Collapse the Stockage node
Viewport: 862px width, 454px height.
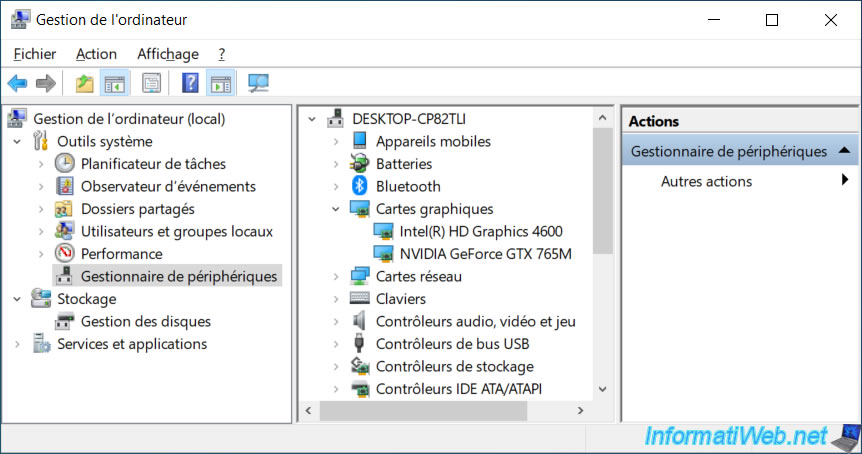click(x=18, y=299)
